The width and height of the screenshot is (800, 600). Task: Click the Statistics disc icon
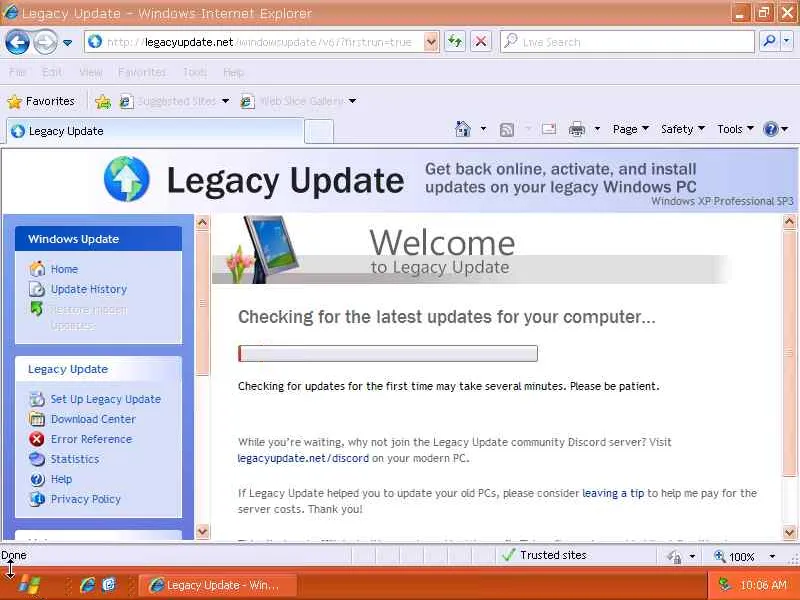click(x=37, y=459)
